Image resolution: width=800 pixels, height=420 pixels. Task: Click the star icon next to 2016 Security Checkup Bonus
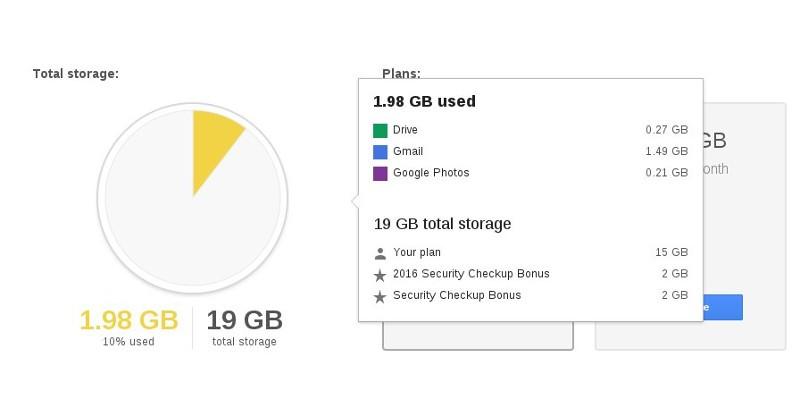[380, 275]
